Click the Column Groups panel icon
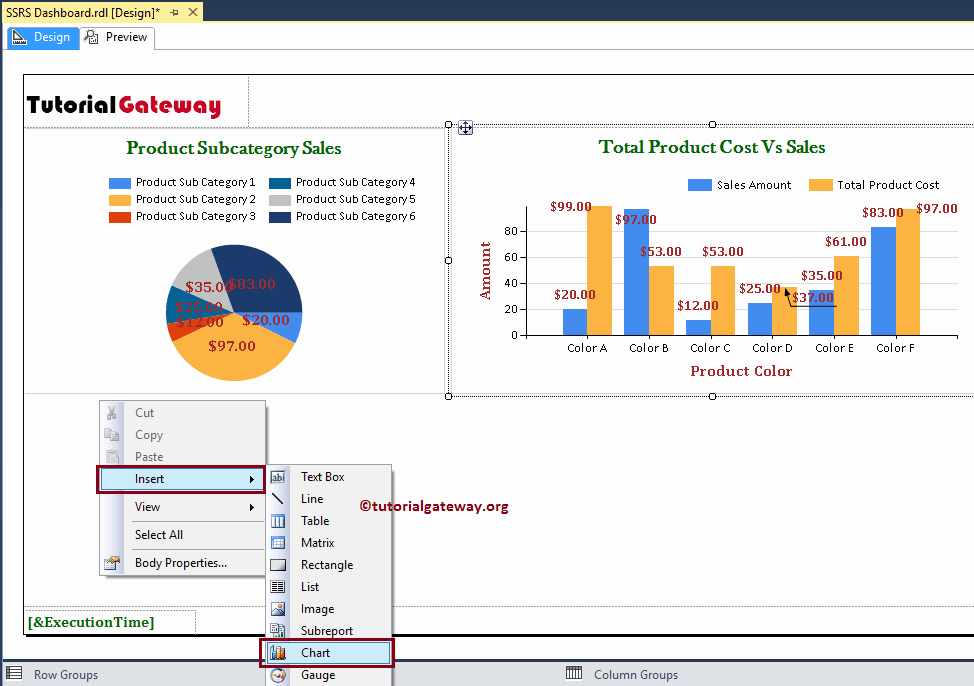 click(x=573, y=674)
